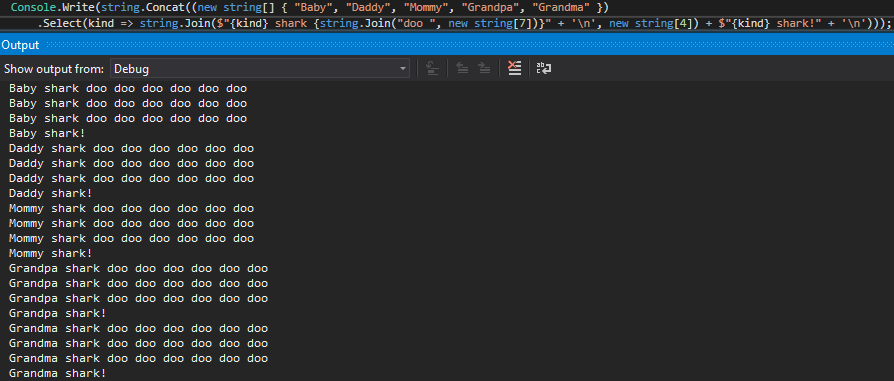The height and width of the screenshot is (381, 894).
Task: Select the Output panel title bar
Action: [x=447, y=45]
